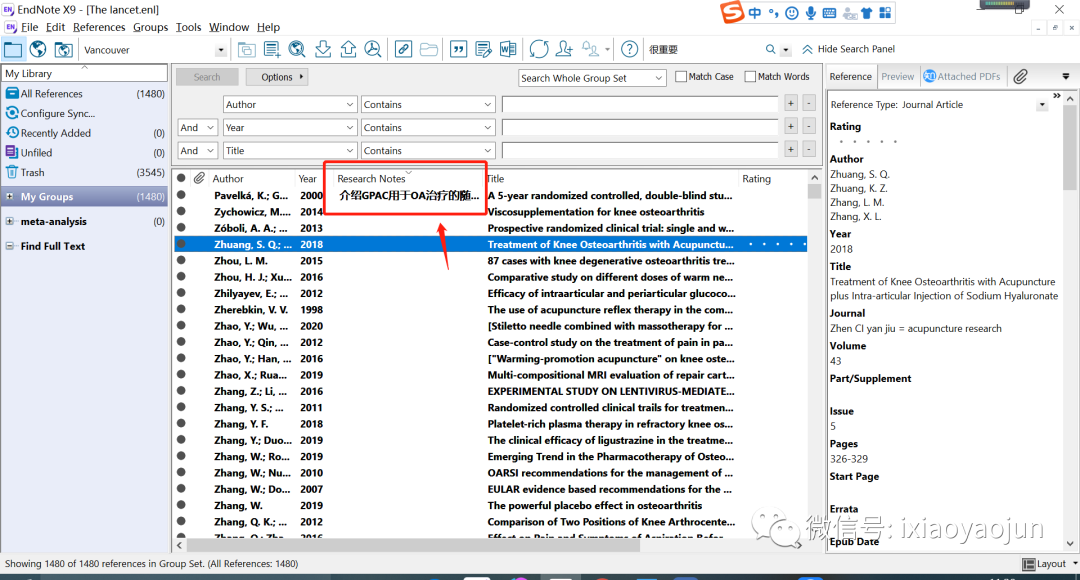1080x580 pixels.
Task: Toggle read status dot for Zóboli 2013
Action: coord(181,227)
